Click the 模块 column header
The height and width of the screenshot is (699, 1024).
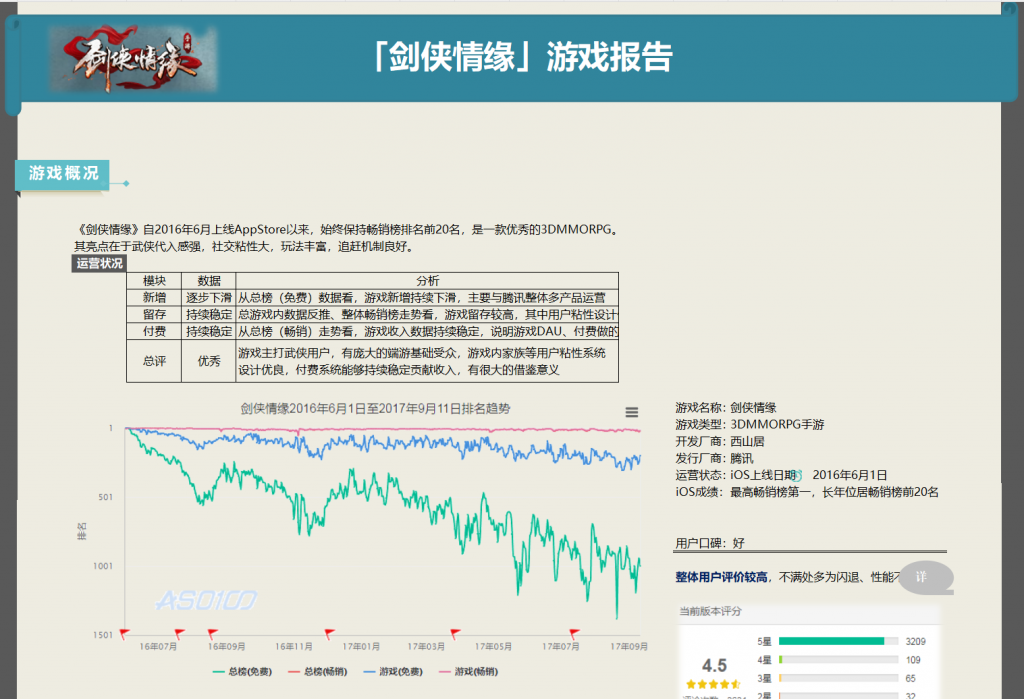(154, 280)
